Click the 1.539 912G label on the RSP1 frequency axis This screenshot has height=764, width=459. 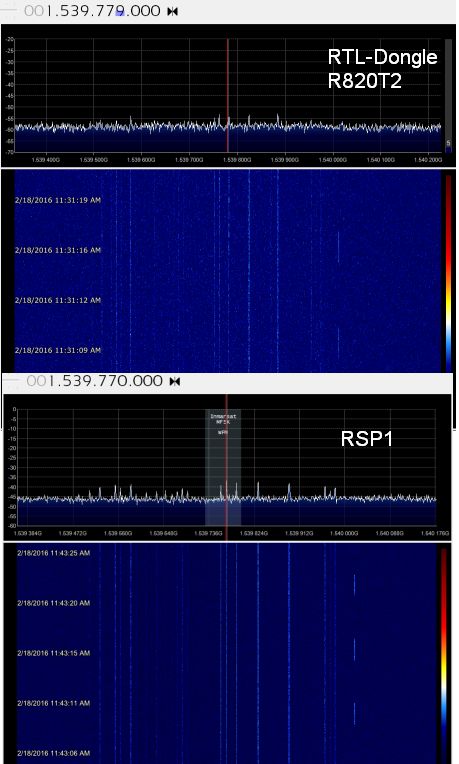(x=299, y=534)
